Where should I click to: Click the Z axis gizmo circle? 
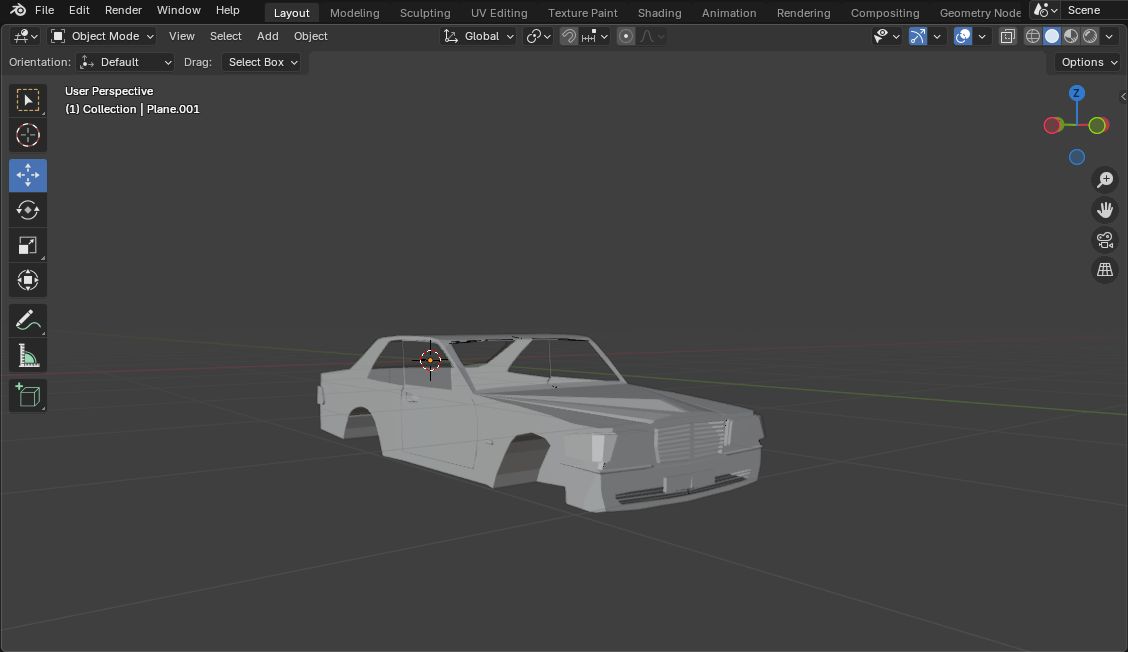pyautogui.click(x=1076, y=93)
